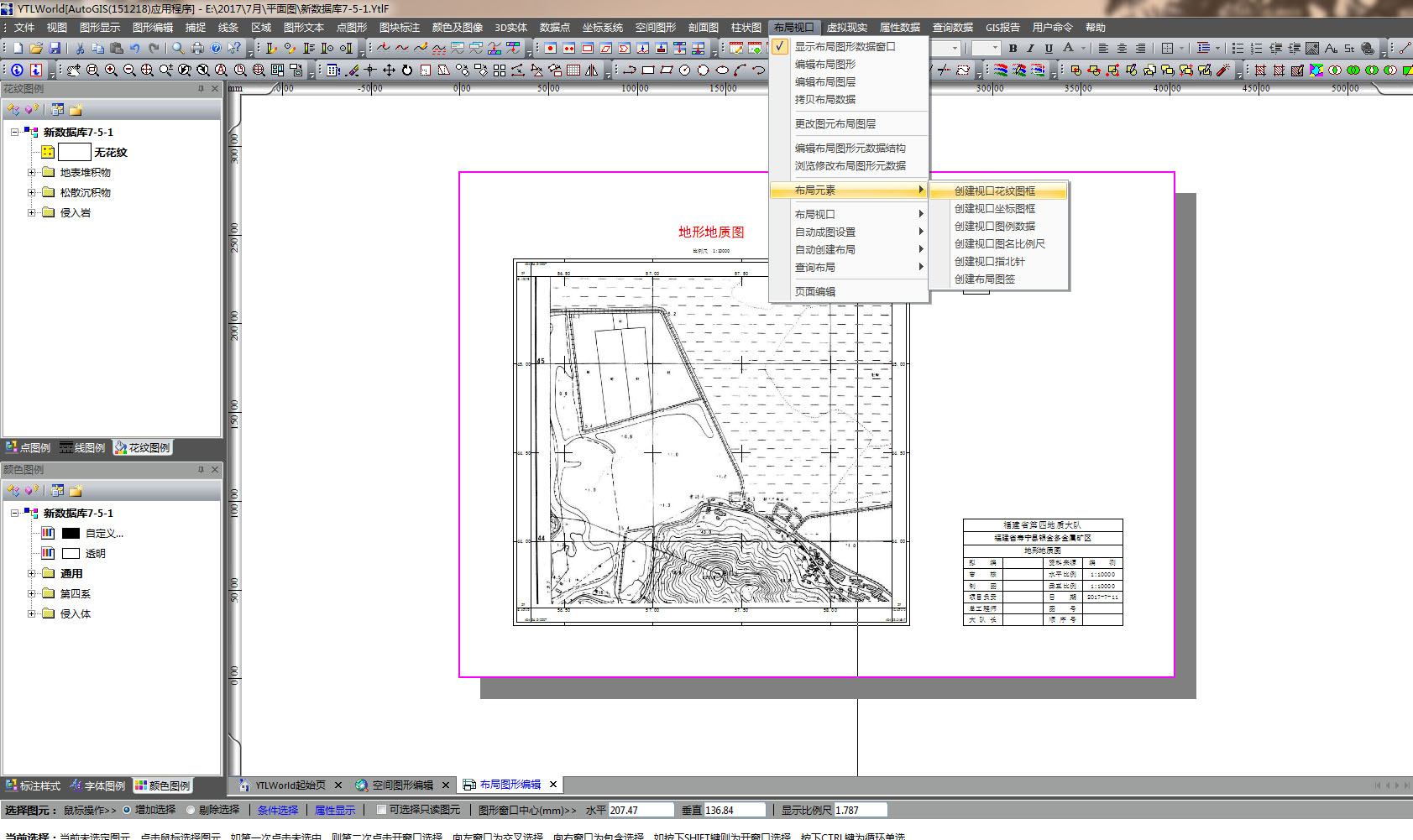Screen dimensions: 1413x840
Task: Open the 布局视口 submenu entry
Action: click(848, 215)
